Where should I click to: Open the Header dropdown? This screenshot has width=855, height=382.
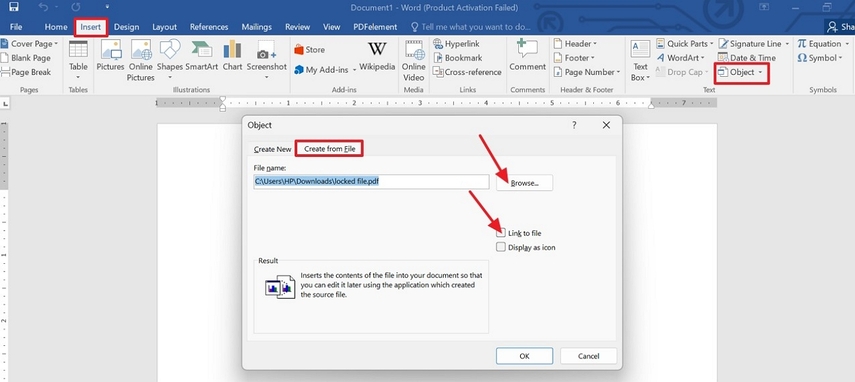(x=575, y=44)
